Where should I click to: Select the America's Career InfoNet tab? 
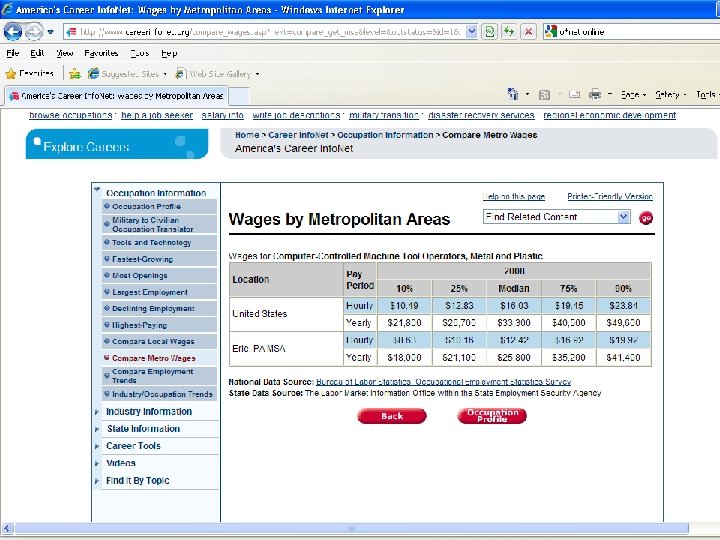(117, 96)
